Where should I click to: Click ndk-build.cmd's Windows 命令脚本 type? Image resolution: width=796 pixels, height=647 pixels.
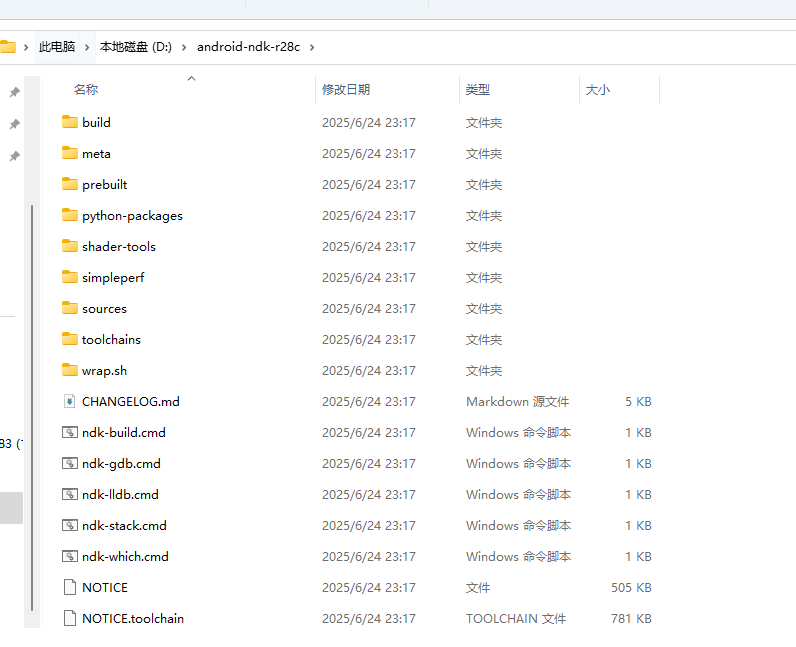click(x=518, y=432)
